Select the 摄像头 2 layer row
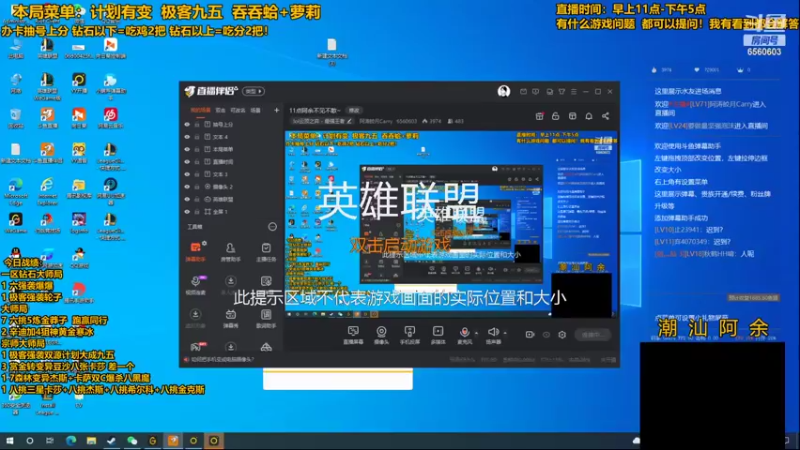The image size is (800, 450). point(233,187)
